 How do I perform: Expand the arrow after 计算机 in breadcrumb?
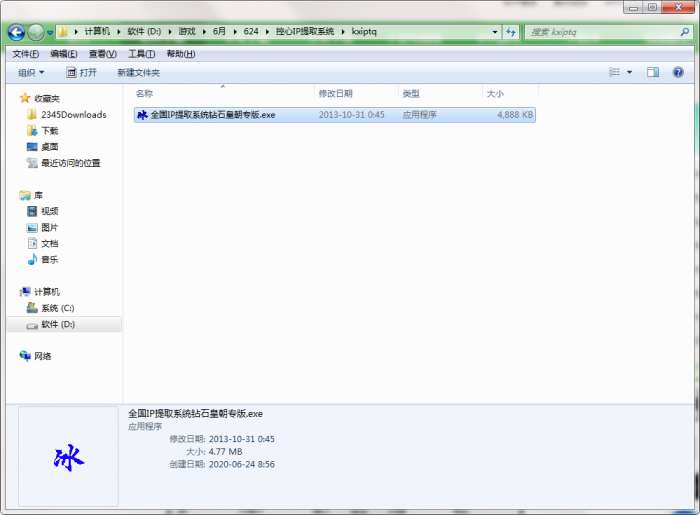pyautogui.click(x=119, y=32)
